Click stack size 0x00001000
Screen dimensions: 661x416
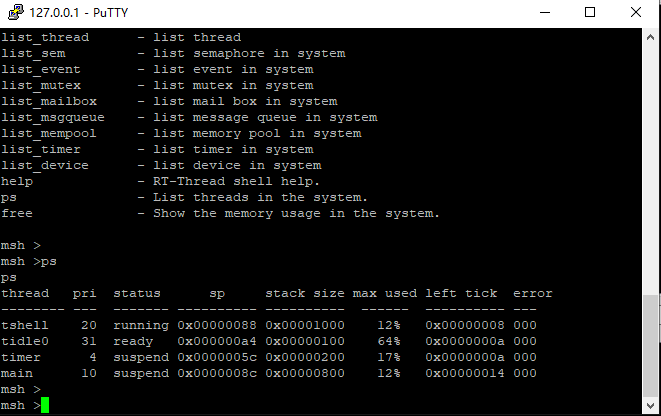click(305, 325)
